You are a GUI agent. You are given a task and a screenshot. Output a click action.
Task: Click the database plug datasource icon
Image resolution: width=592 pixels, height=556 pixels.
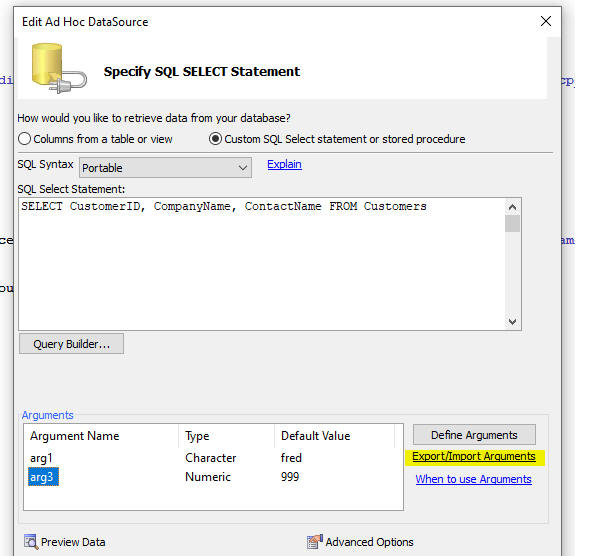[59, 68]
